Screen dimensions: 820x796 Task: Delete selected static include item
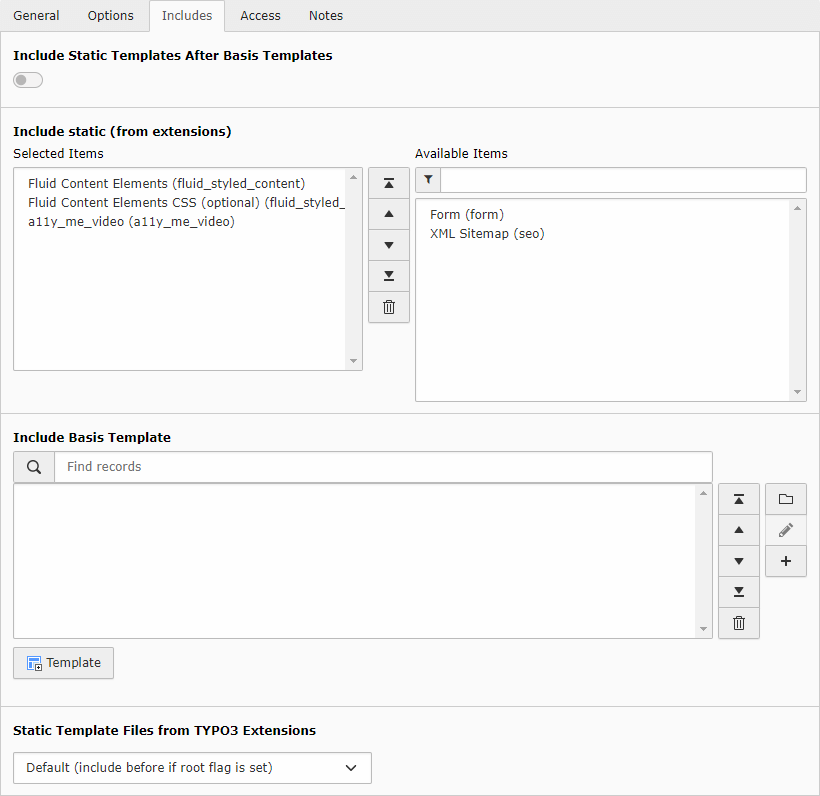389,307
